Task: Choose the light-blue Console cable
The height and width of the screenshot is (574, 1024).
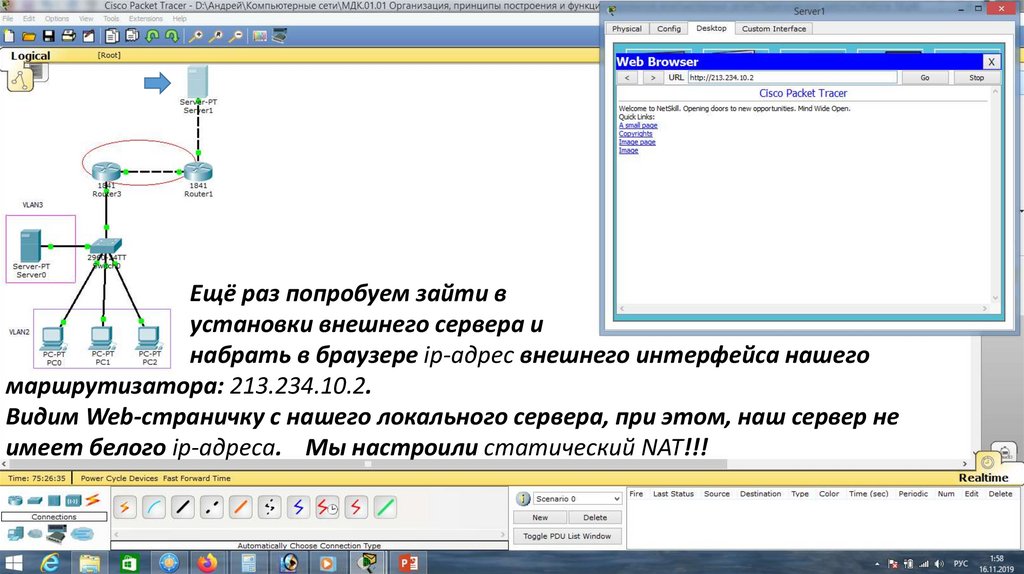Action: click(154, 507)
